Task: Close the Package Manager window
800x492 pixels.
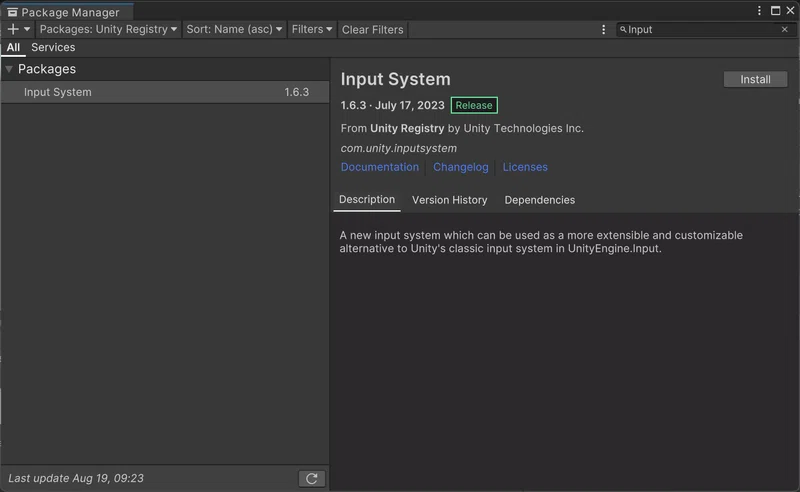Action: click(x=790, y=11)
